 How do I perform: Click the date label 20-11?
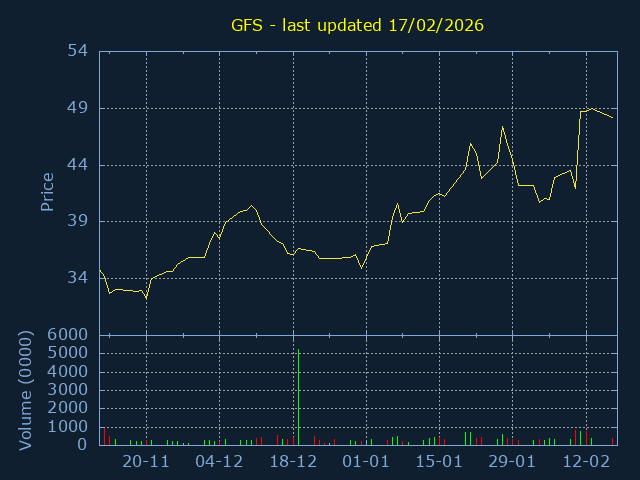(146, 462)
